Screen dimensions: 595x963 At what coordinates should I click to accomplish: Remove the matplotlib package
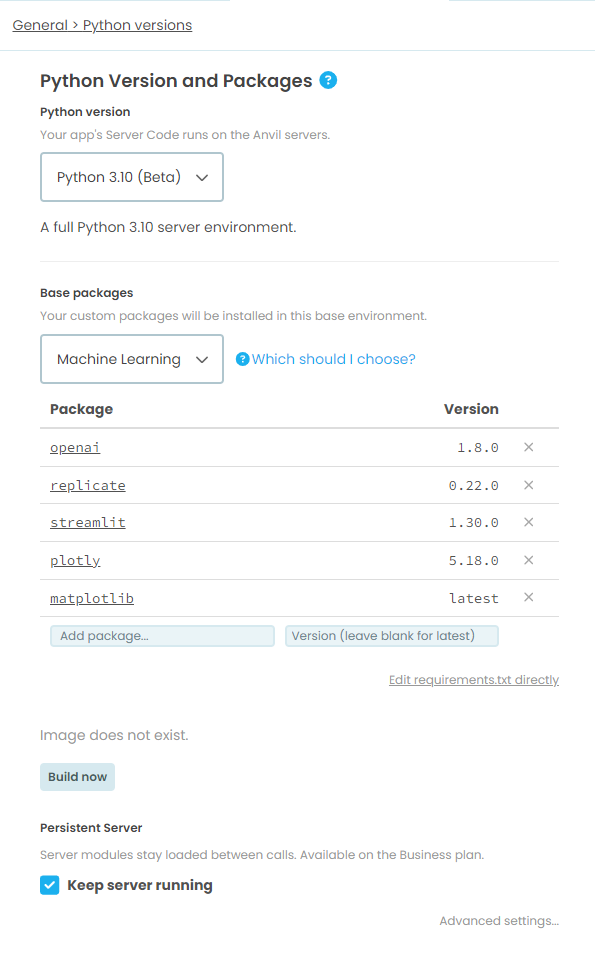click(528, 598)
